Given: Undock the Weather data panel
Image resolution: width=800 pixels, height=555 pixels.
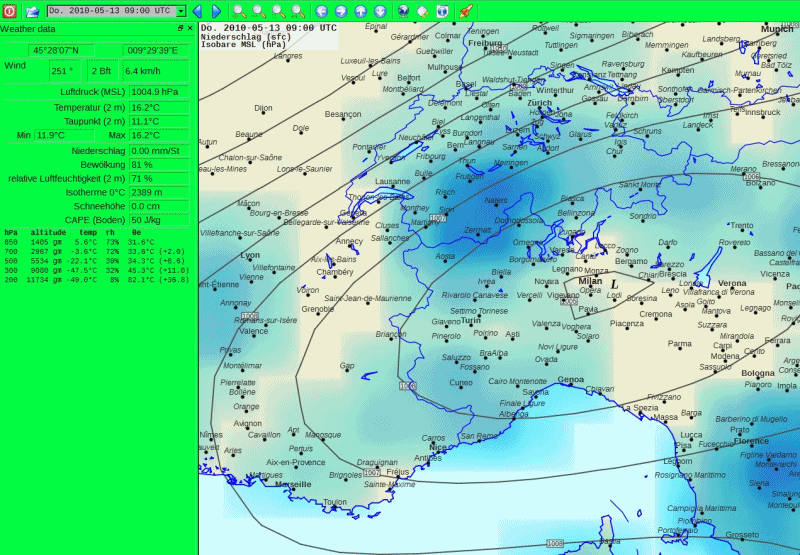Looking at the screenshot, I should (x=181, y=29).
